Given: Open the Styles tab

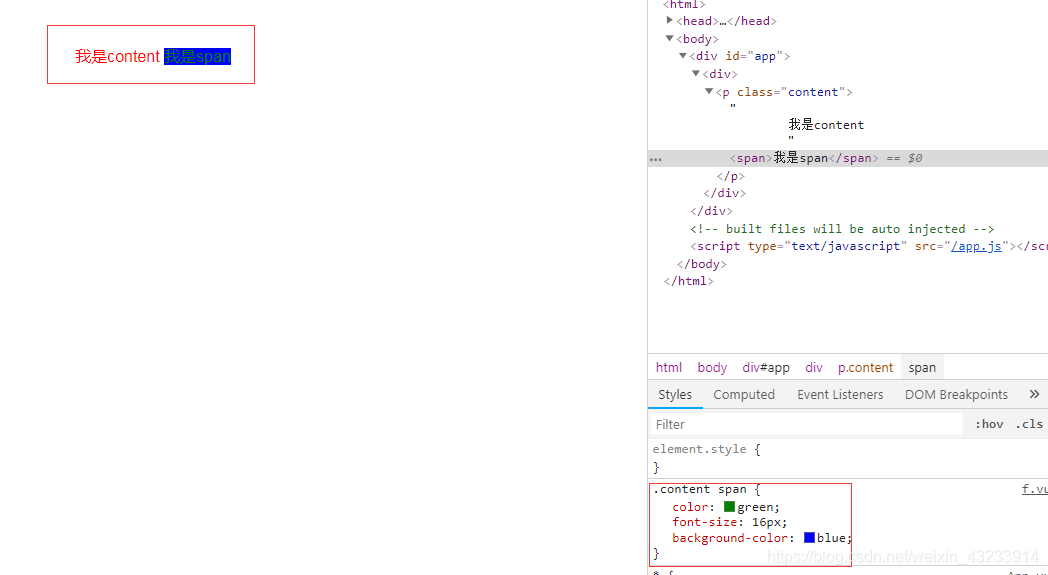Looking at the screenshot, I should (x=675, y=394).
